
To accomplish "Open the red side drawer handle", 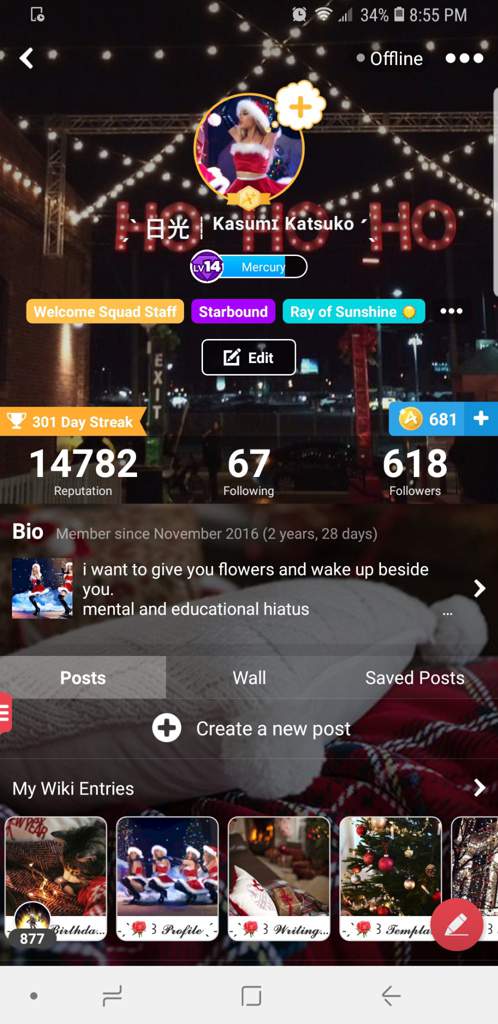I will pos(5,712).
